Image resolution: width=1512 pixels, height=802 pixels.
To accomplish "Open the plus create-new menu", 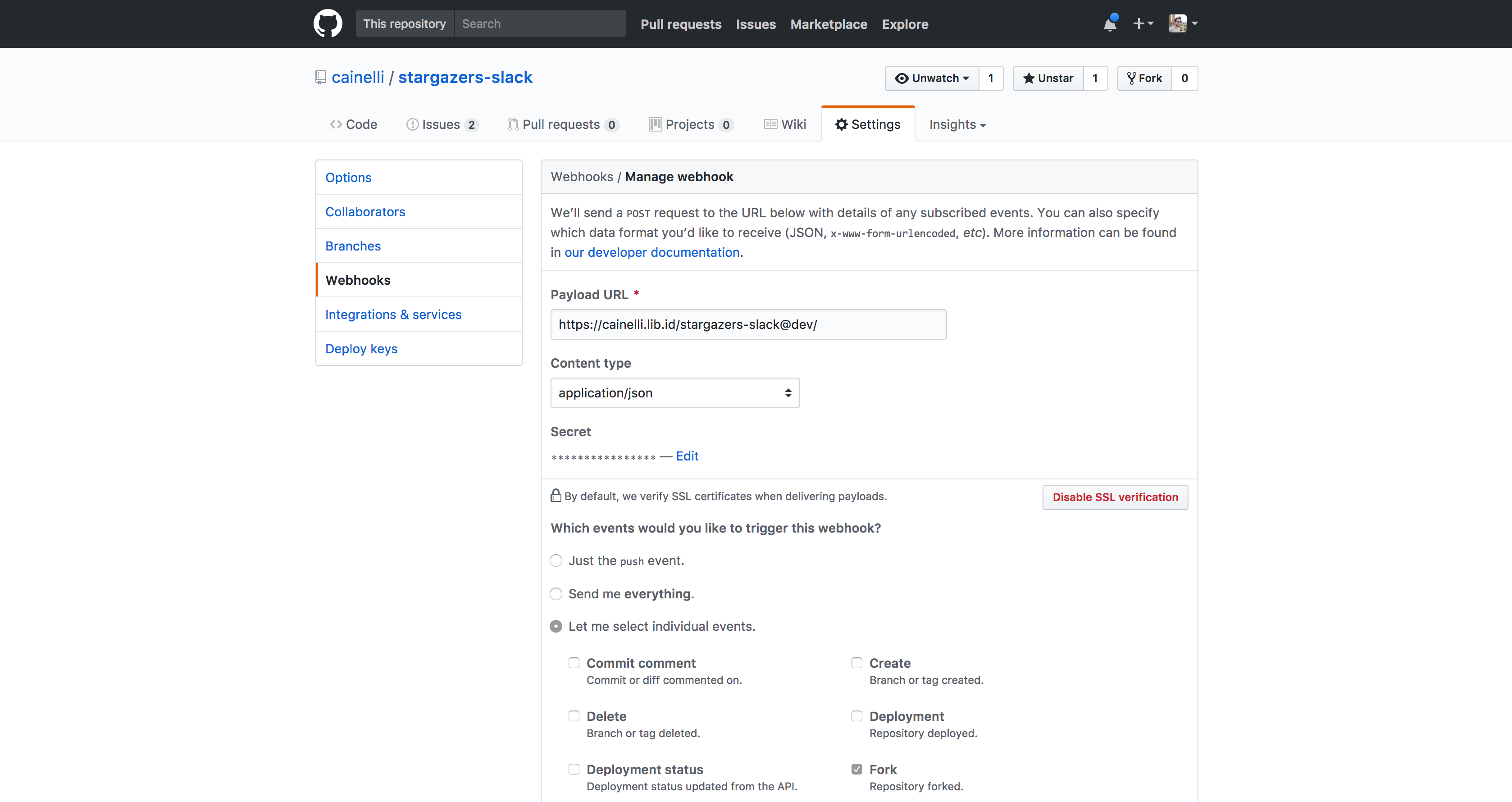I will (1143, 23).
